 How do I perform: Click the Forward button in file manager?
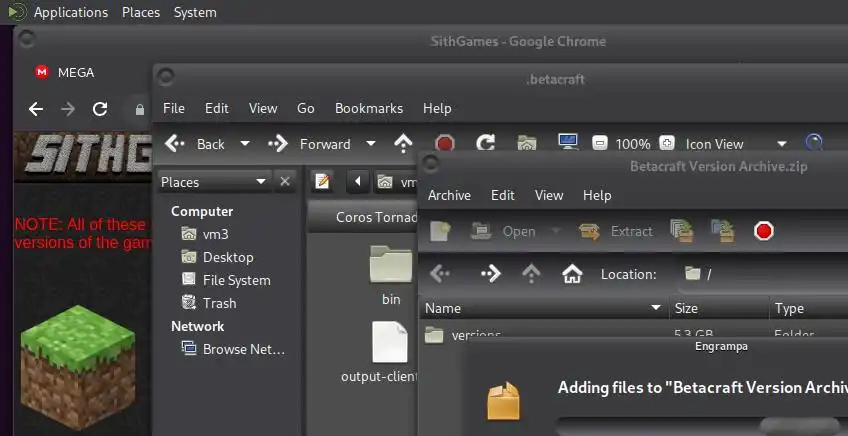[309, 144]
